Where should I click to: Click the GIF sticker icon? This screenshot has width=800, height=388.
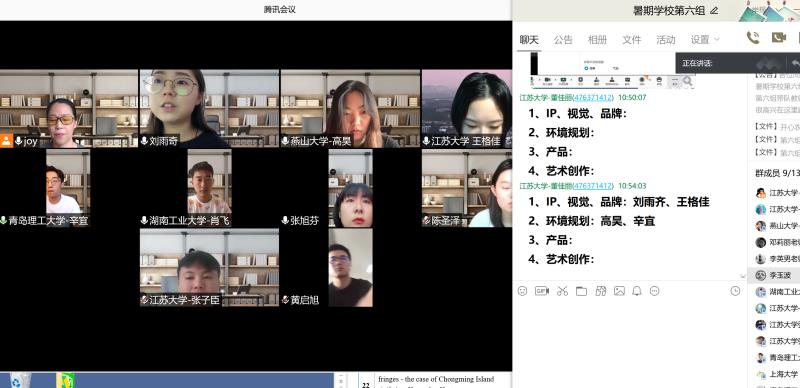(542, 291)
